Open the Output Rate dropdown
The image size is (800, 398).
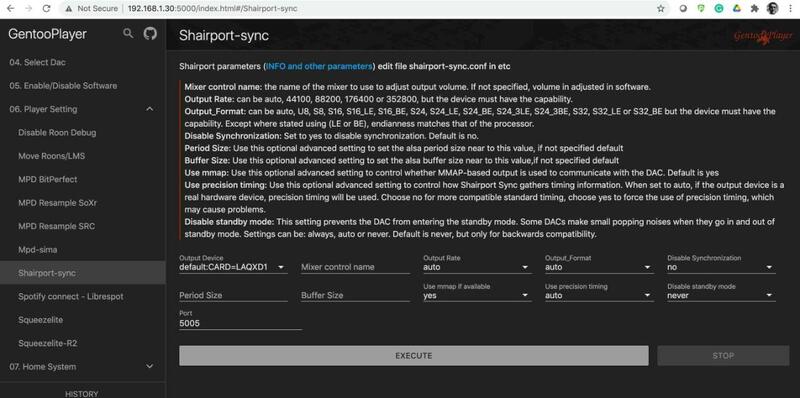click(477, 267)
